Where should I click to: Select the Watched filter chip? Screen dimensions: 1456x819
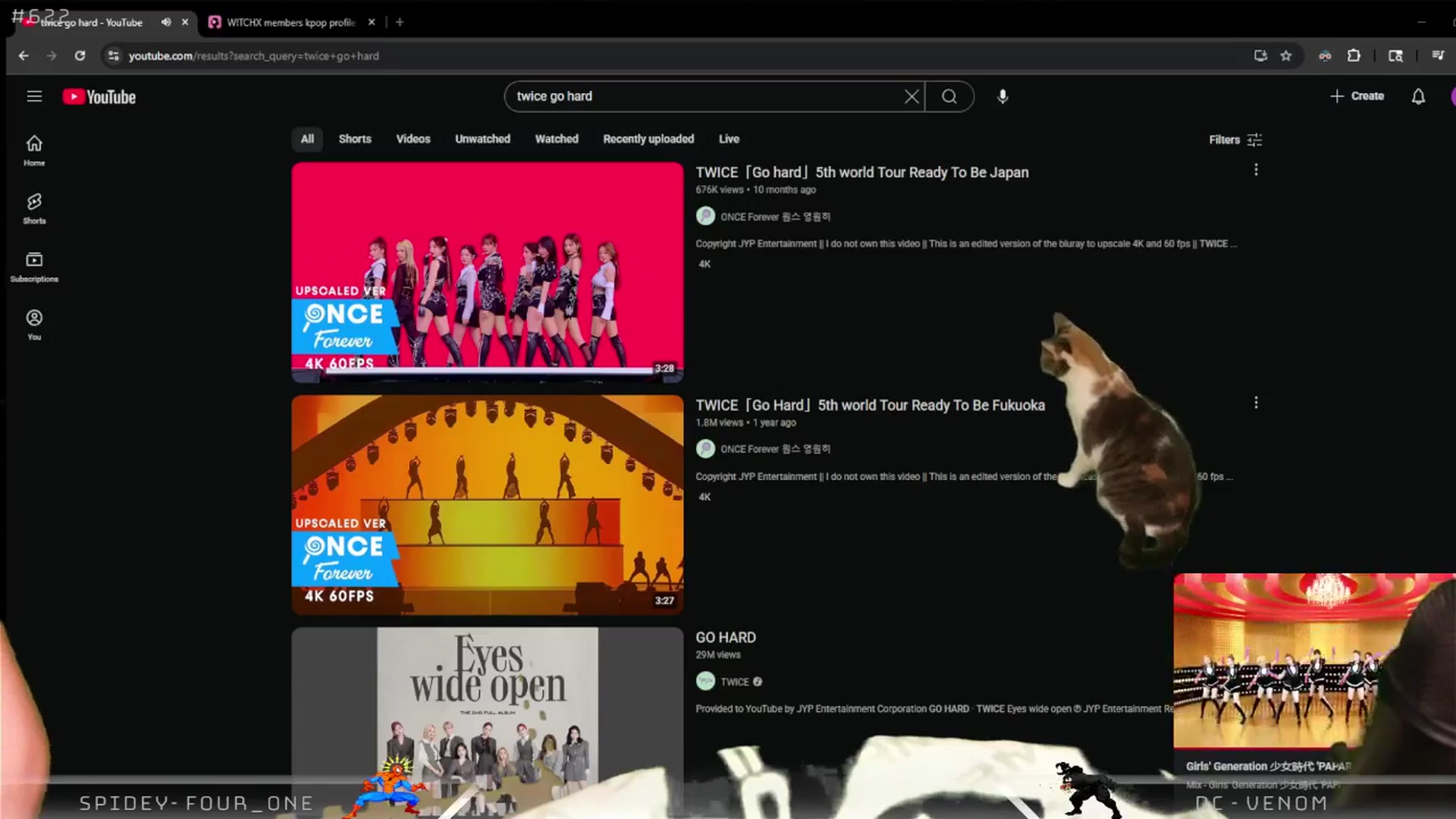point(557,139)
